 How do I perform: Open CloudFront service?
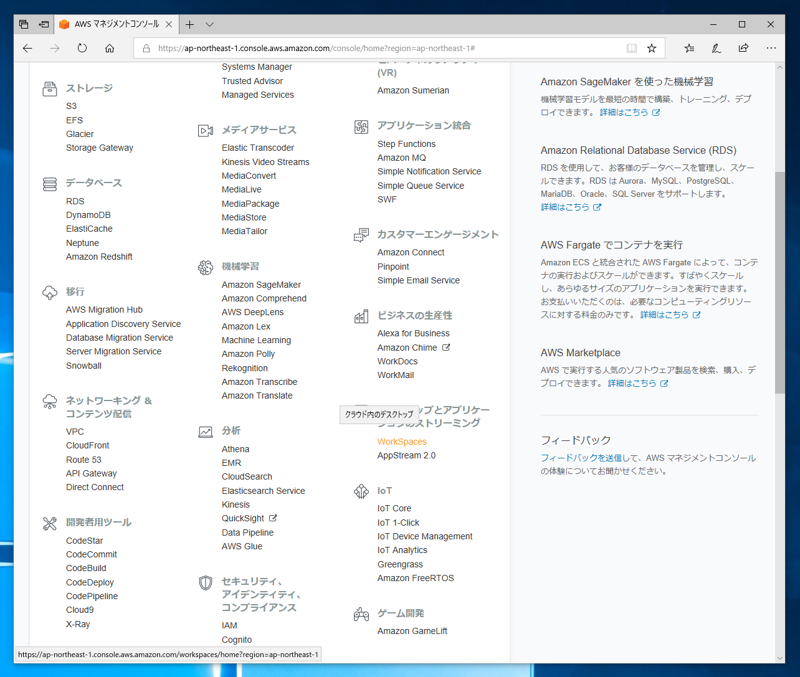point(88,445)
